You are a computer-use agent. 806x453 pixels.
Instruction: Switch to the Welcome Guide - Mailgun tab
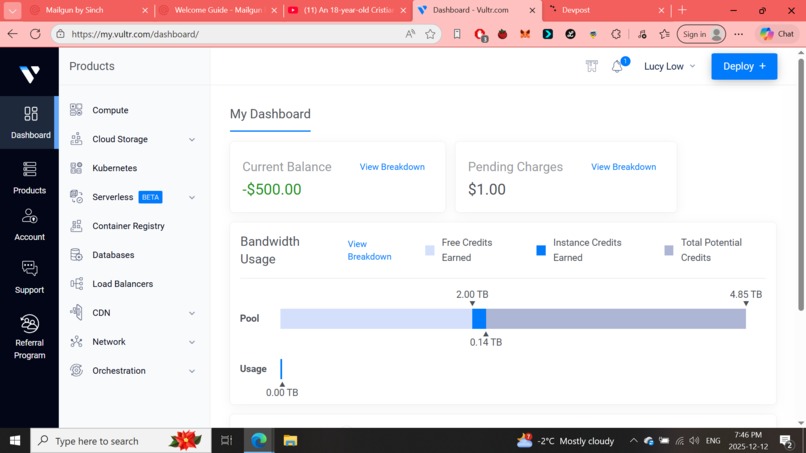click(218, 10)
